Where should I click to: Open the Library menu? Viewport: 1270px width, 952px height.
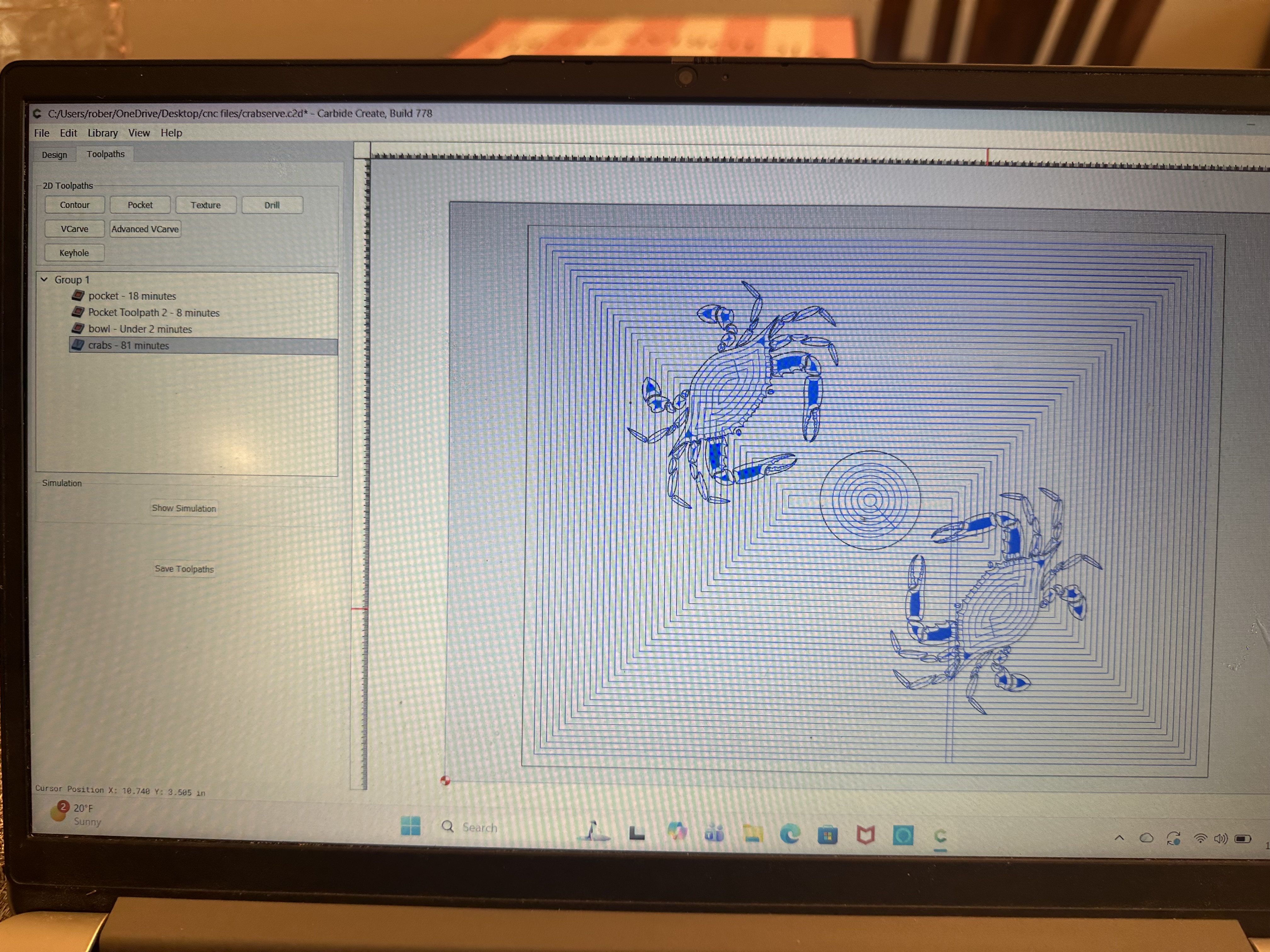(102, 133)
